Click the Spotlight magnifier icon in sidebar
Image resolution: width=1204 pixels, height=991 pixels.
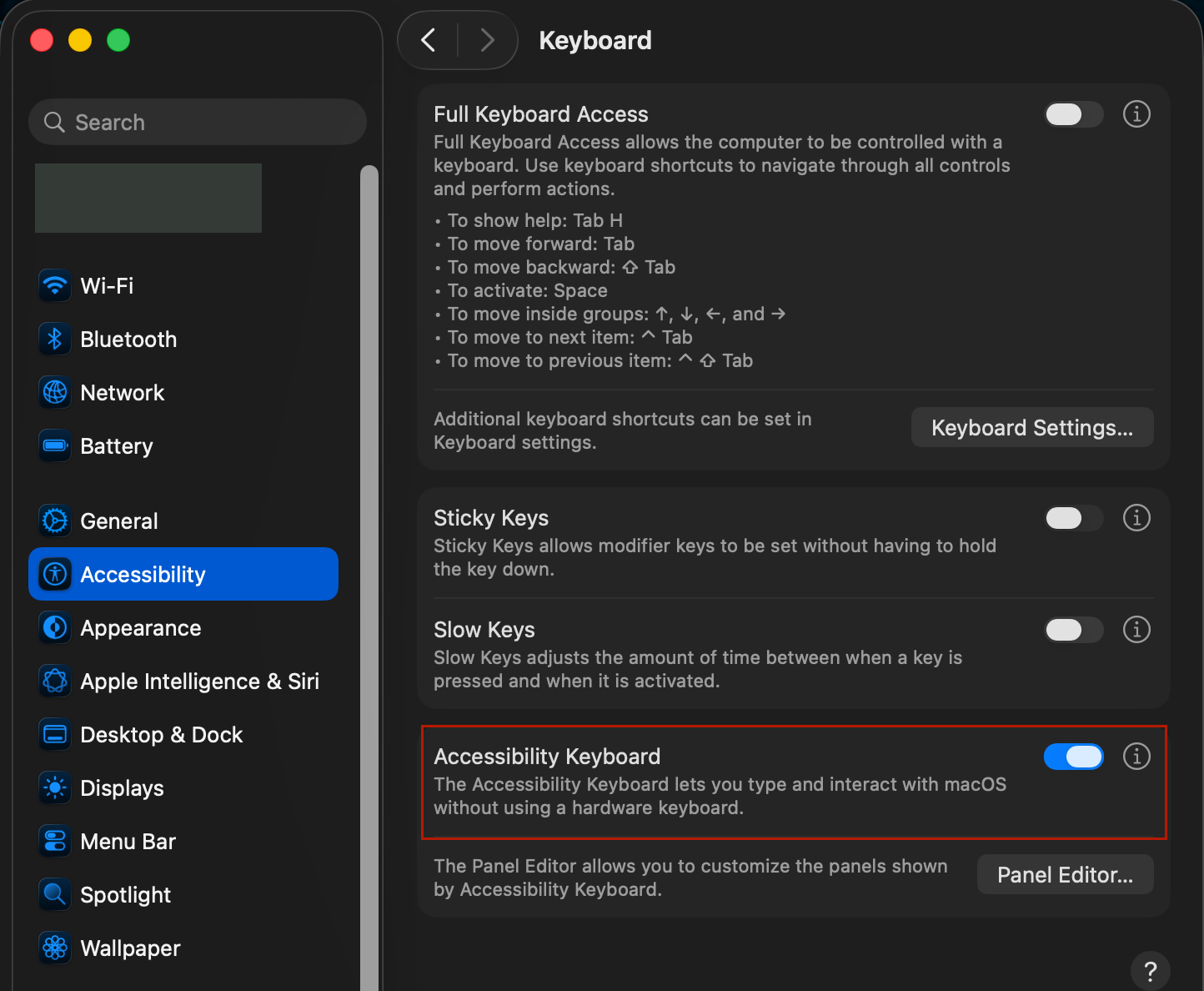pos(55,895)
